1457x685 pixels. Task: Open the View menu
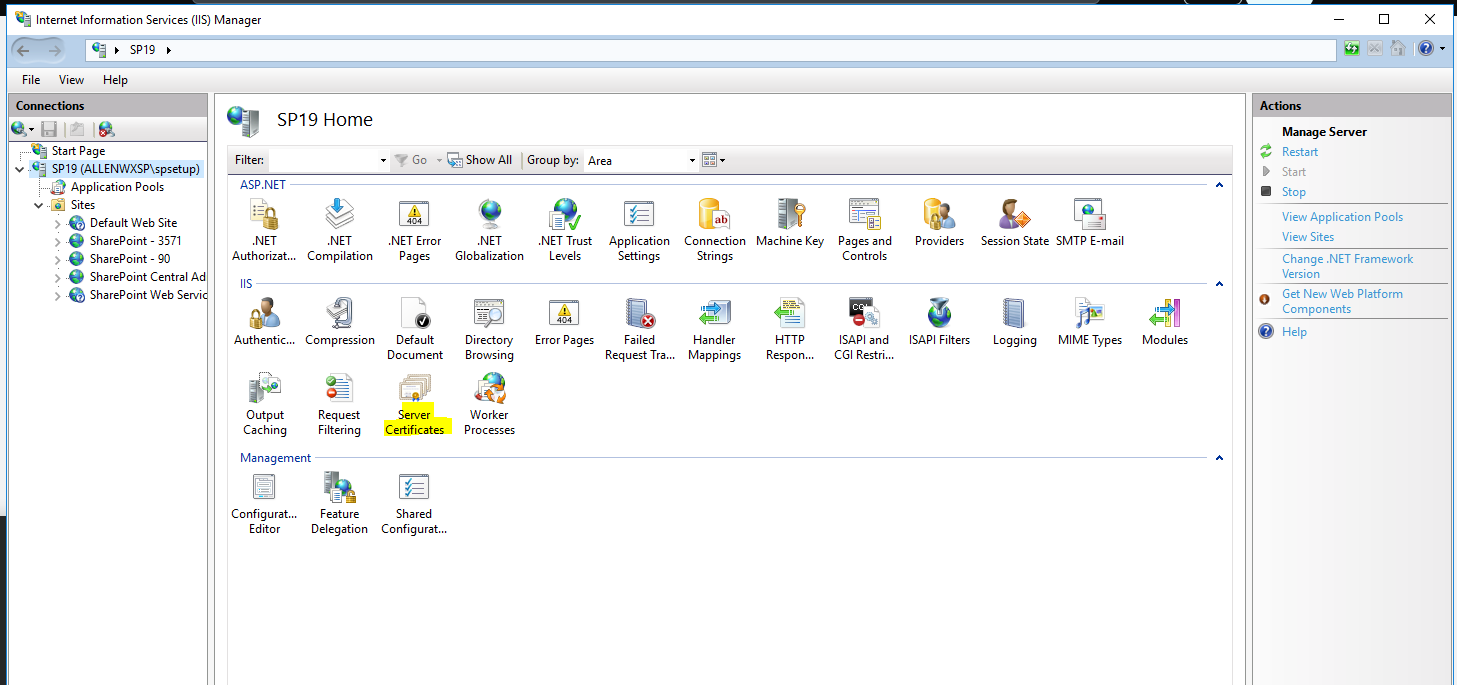(x=71, y=80)
